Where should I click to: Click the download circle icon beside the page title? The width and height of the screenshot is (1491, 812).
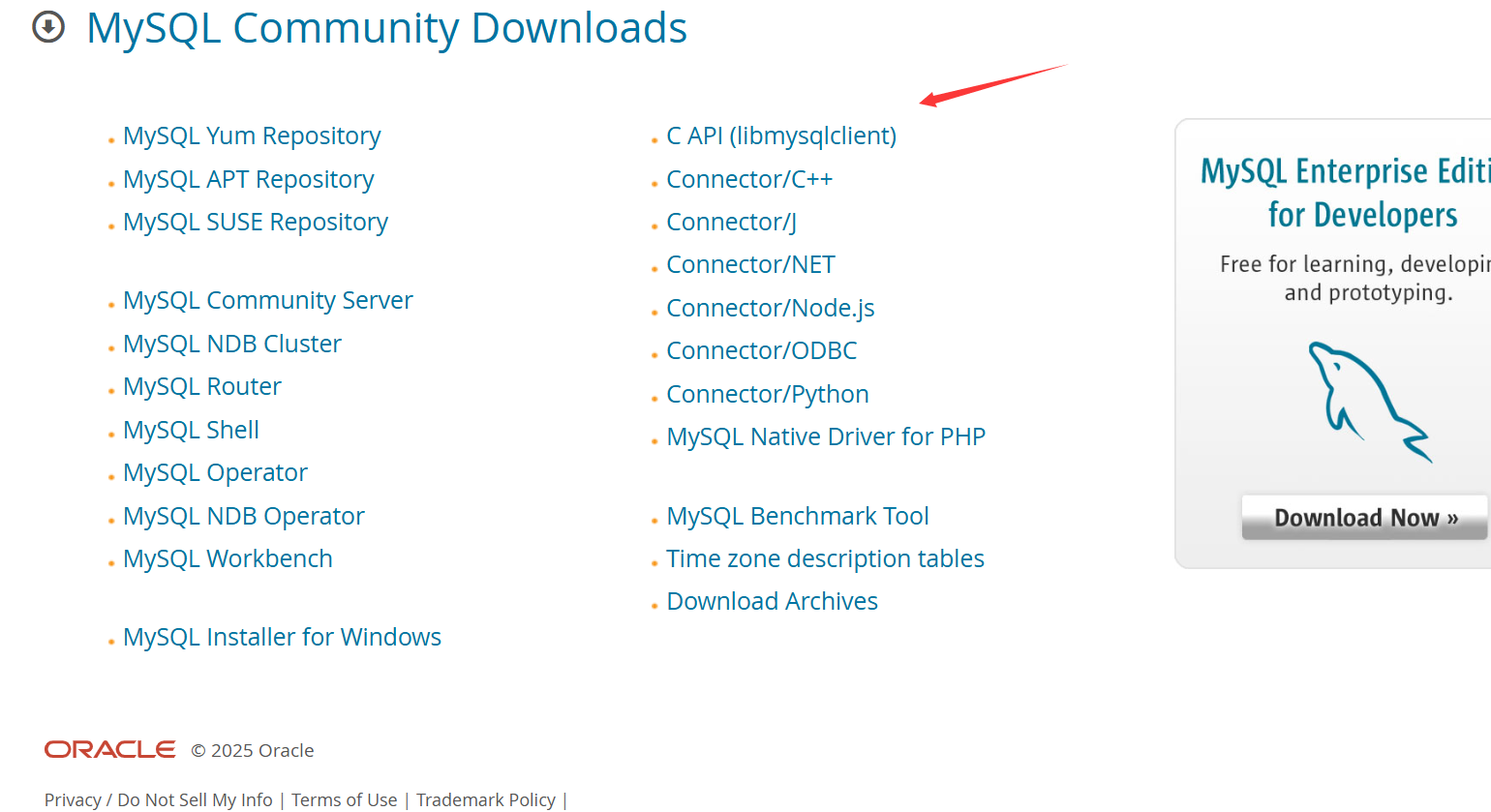(48, 27)
